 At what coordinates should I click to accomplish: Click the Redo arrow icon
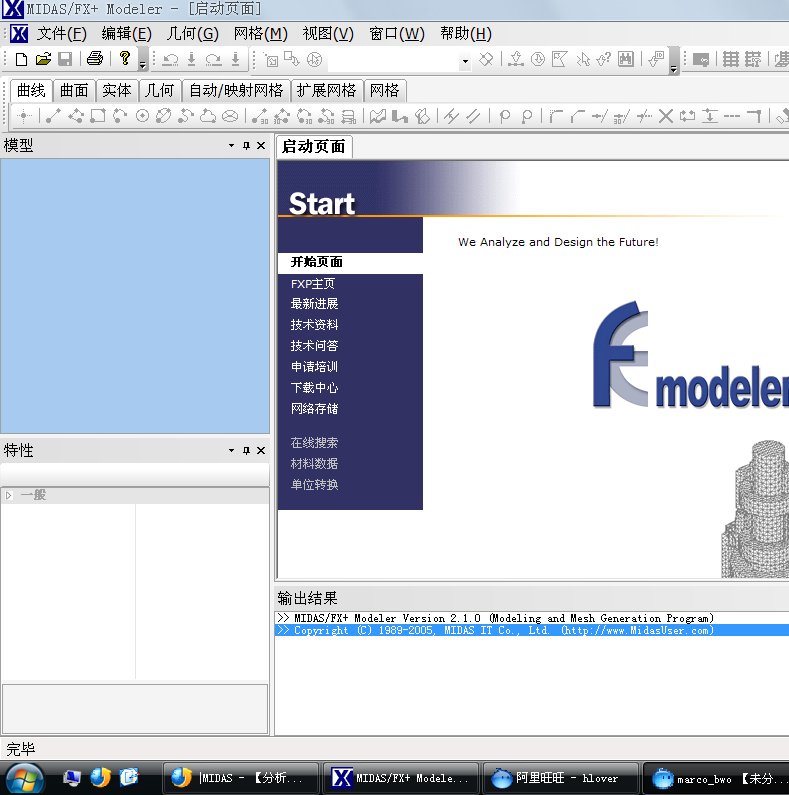click(x=214, y=60)
